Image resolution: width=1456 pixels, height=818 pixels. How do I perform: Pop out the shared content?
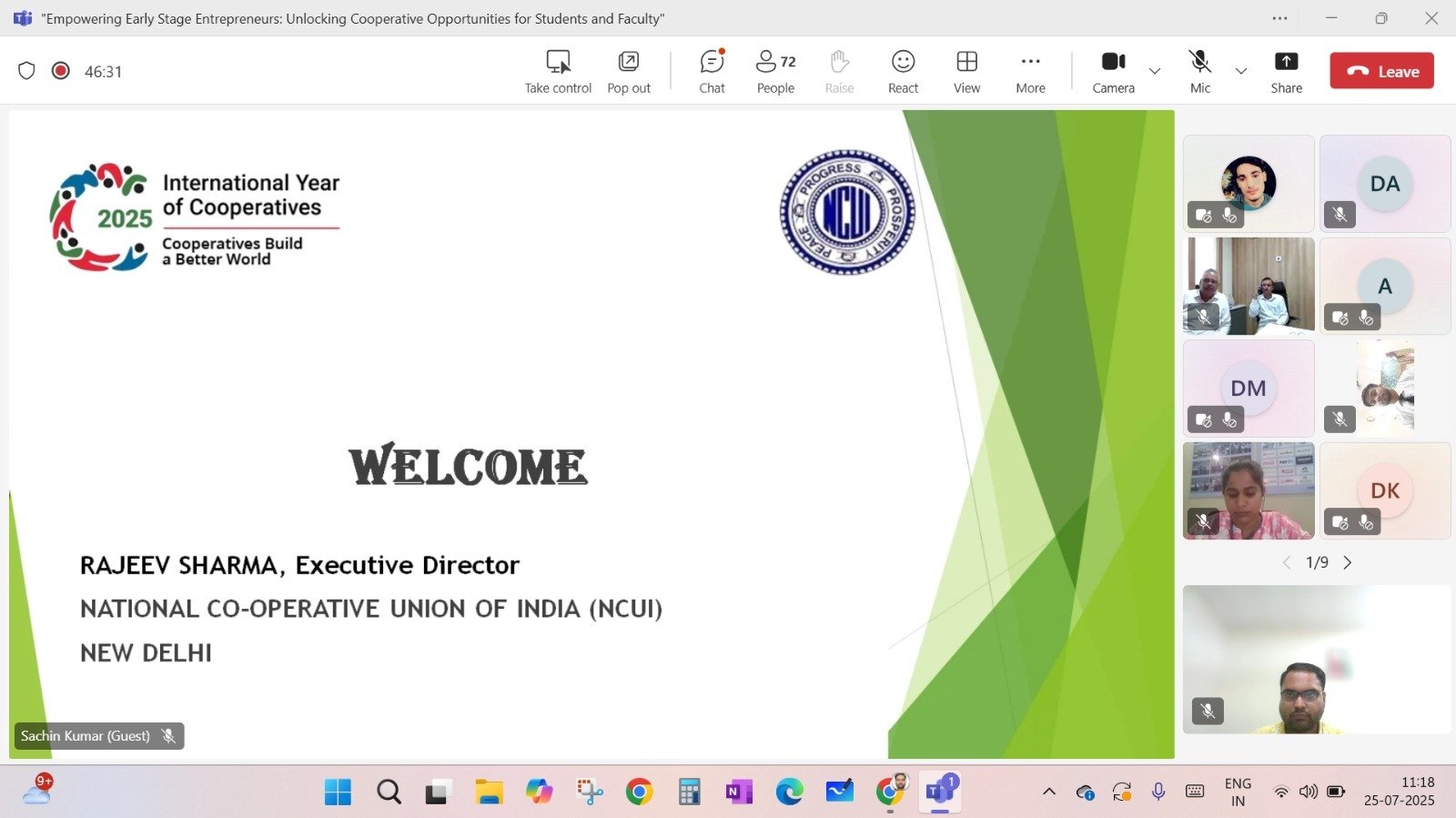tap(629, 71)
